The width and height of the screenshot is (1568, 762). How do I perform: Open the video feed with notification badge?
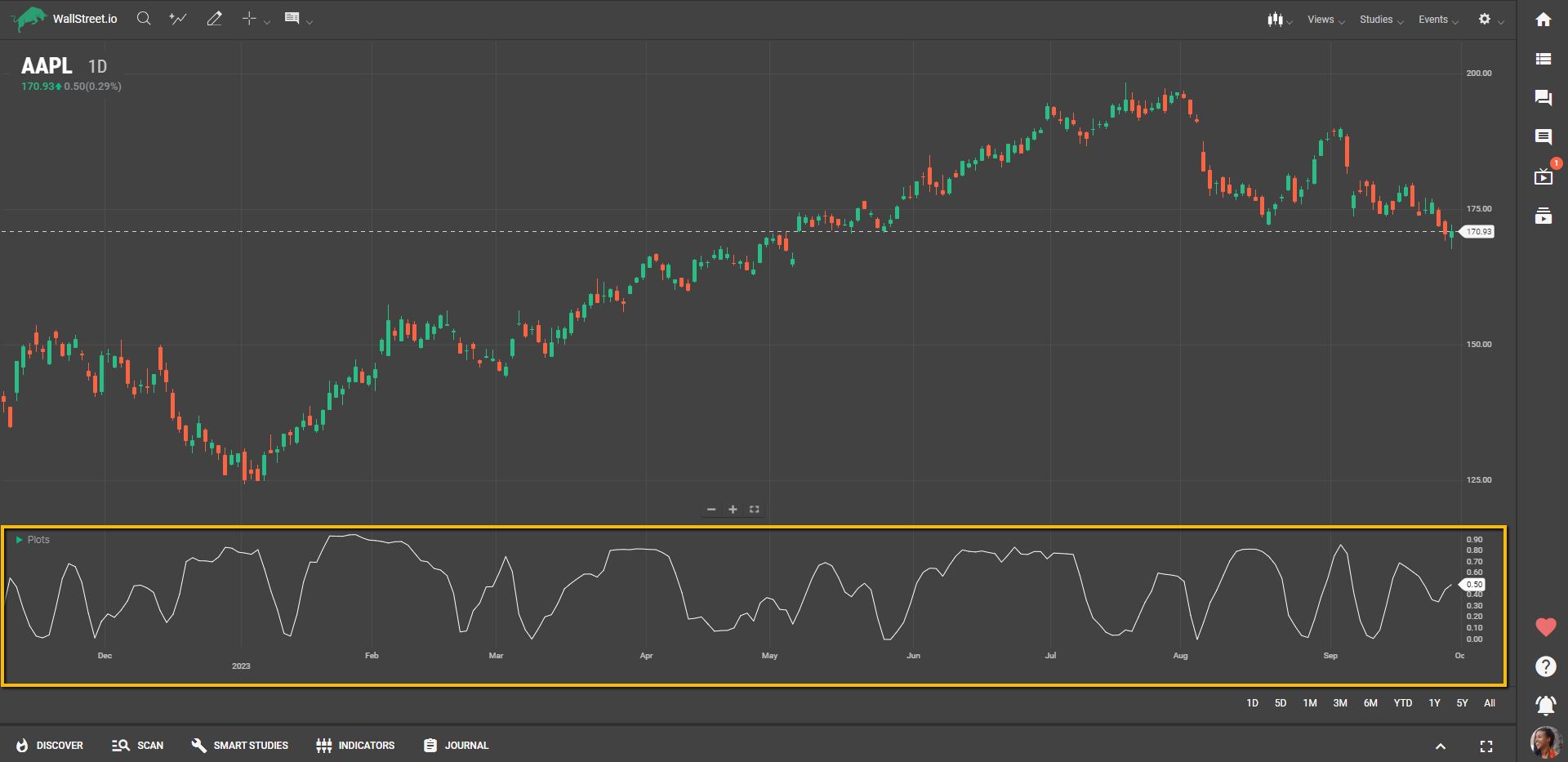coord(1544,176)
